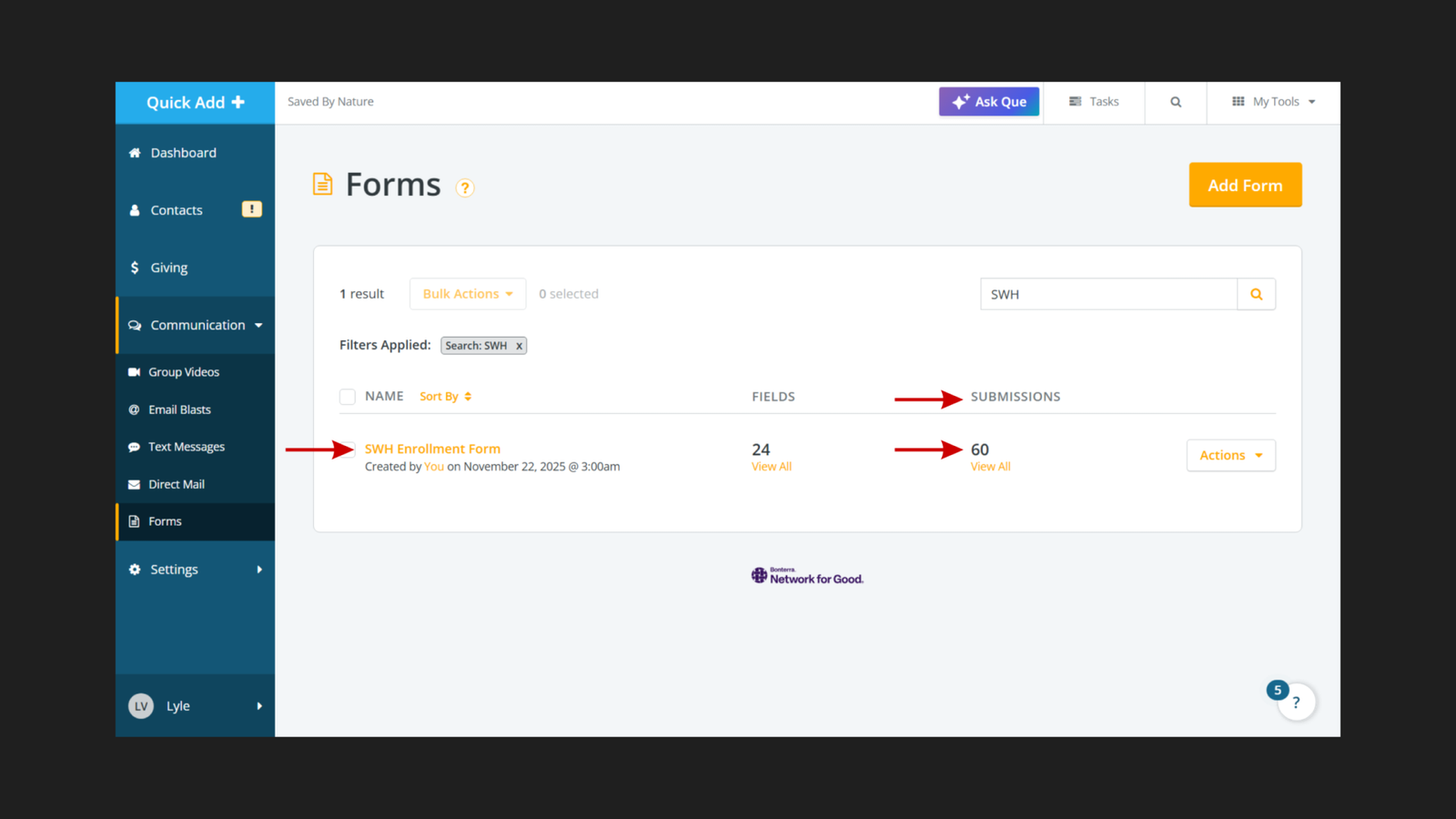1456x819 pixels.
Task: Check the select-all checkbox in the name header
Action: [347, 396]
